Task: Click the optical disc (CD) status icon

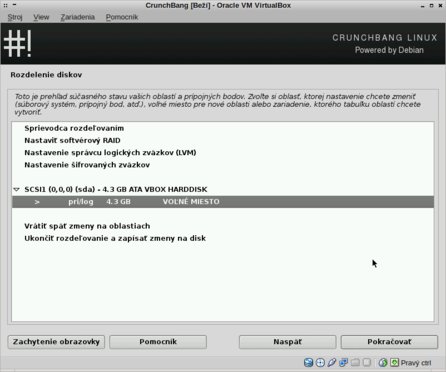Action: pos(320,362)
